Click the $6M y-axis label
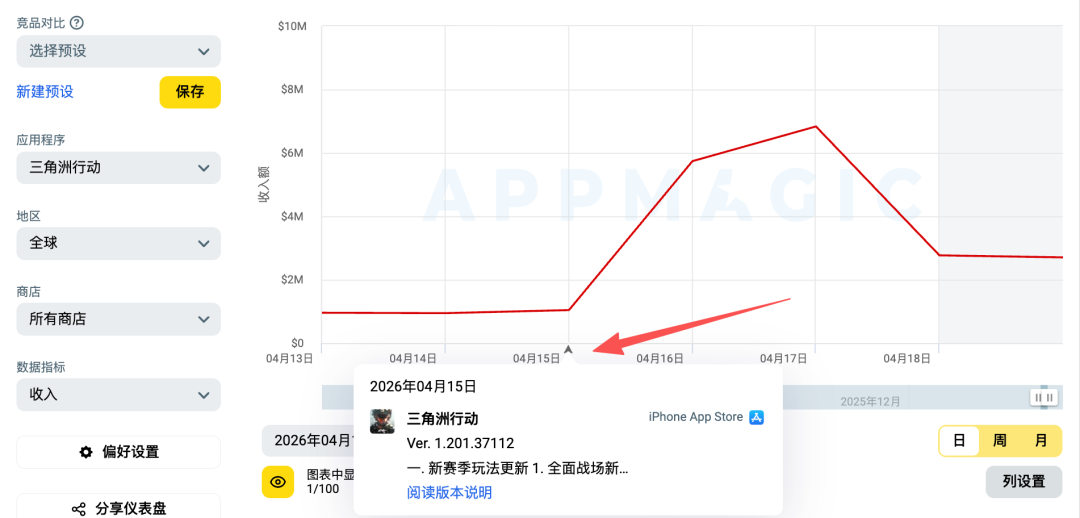This screenshot has width=1080, height=518. click(293, 153)
